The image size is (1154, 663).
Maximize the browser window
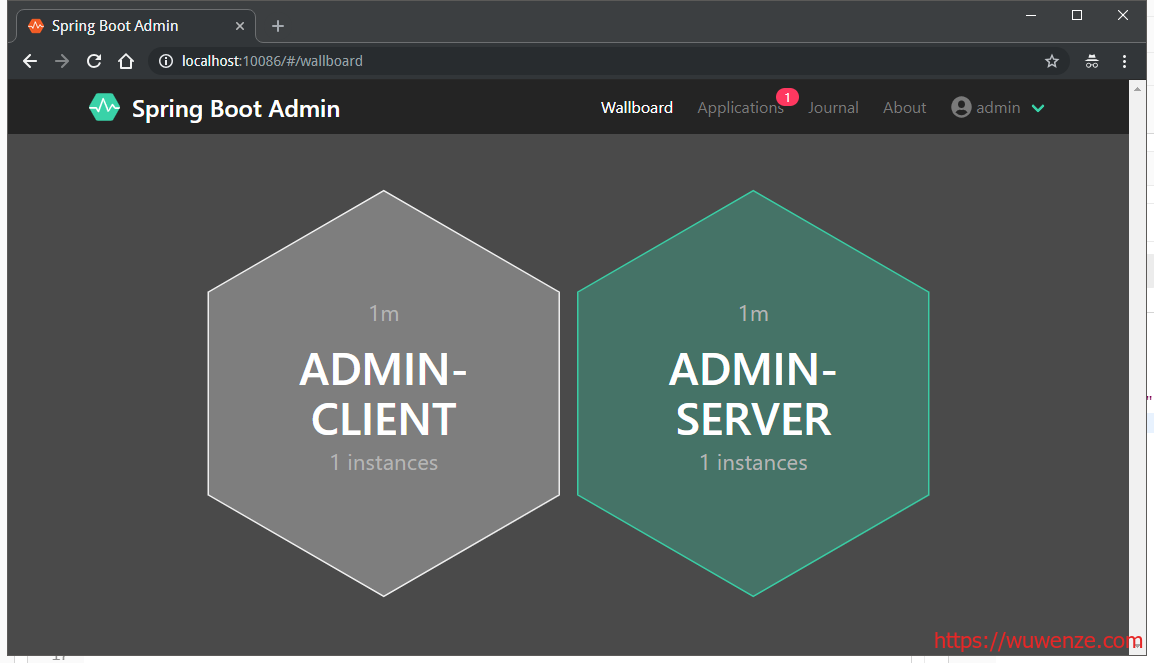click(1077, 15)
